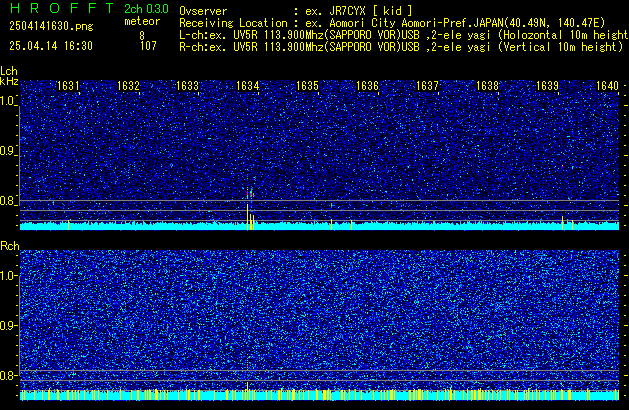This screenshot has height=410, width=629.
Task: Click the HROFFT title text
Action: click(62, 8)
